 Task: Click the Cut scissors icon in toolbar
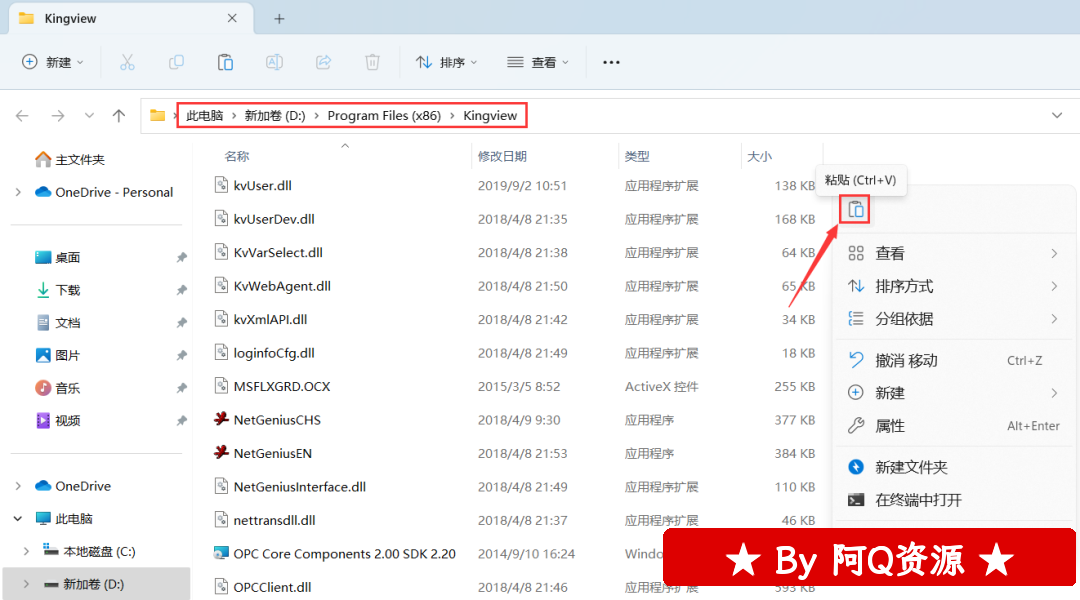tap(127, 63)
